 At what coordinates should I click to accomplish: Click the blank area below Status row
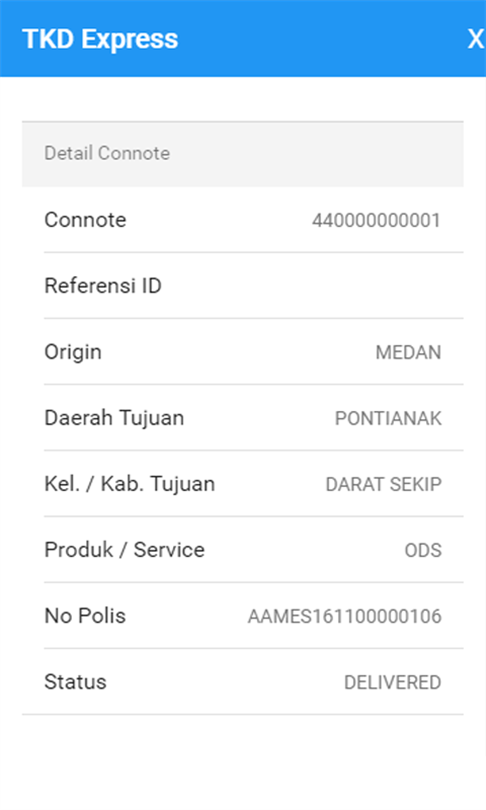point(242,759)
